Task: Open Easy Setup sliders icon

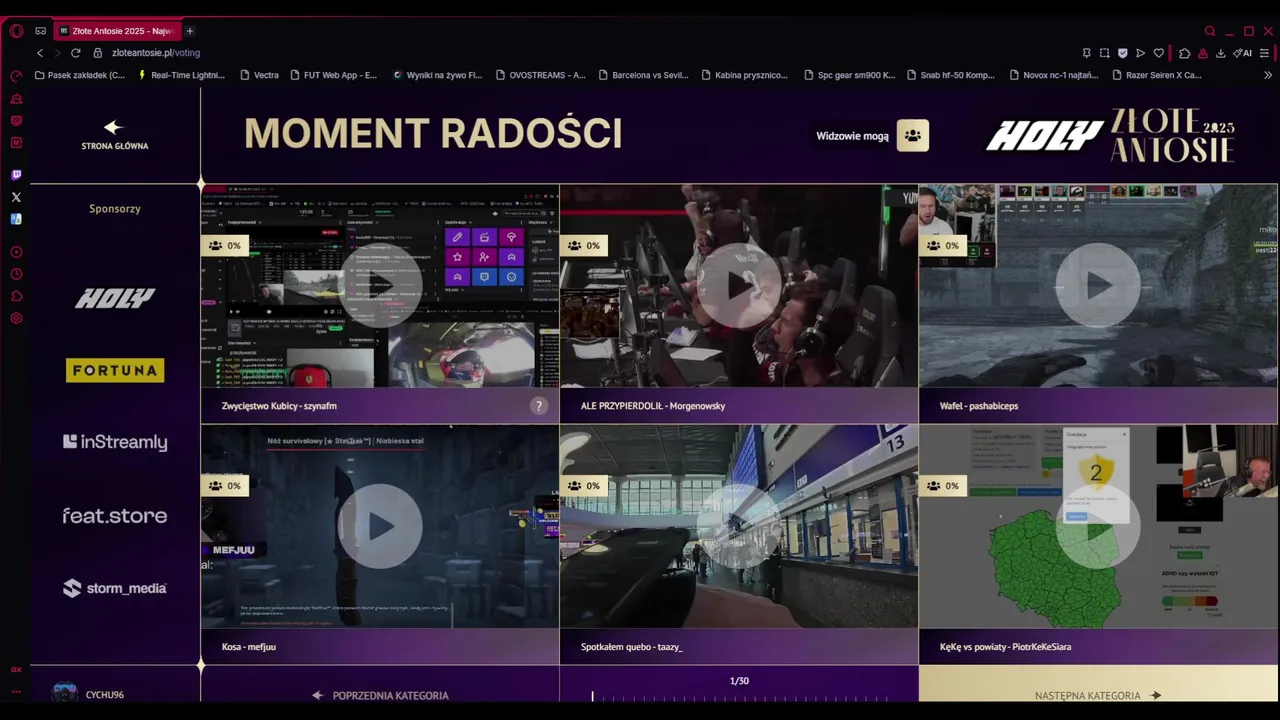Action: (x=1265, y=53)
